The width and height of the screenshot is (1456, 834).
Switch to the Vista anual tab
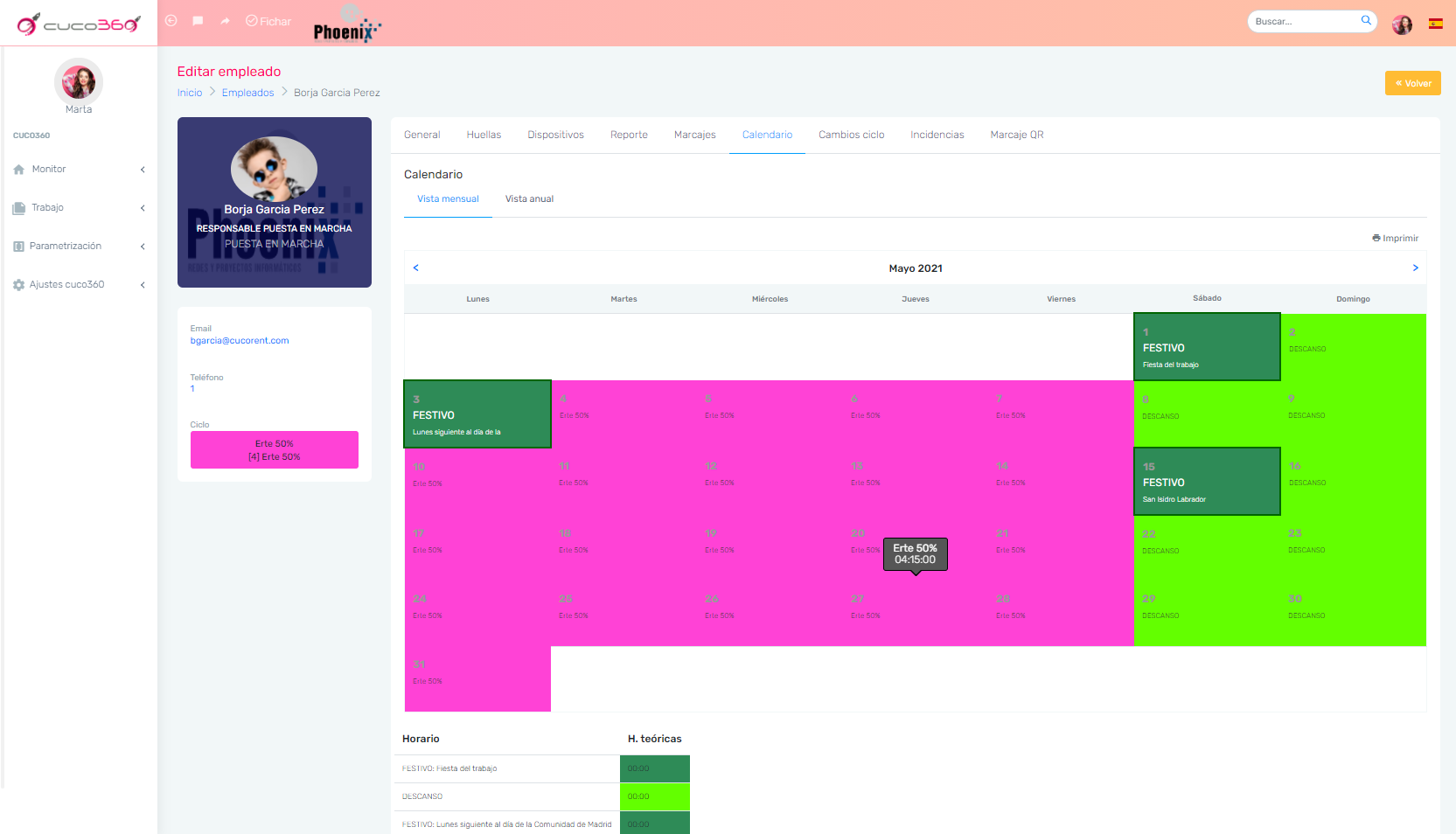pyautogui.click(x=529, y=198)
